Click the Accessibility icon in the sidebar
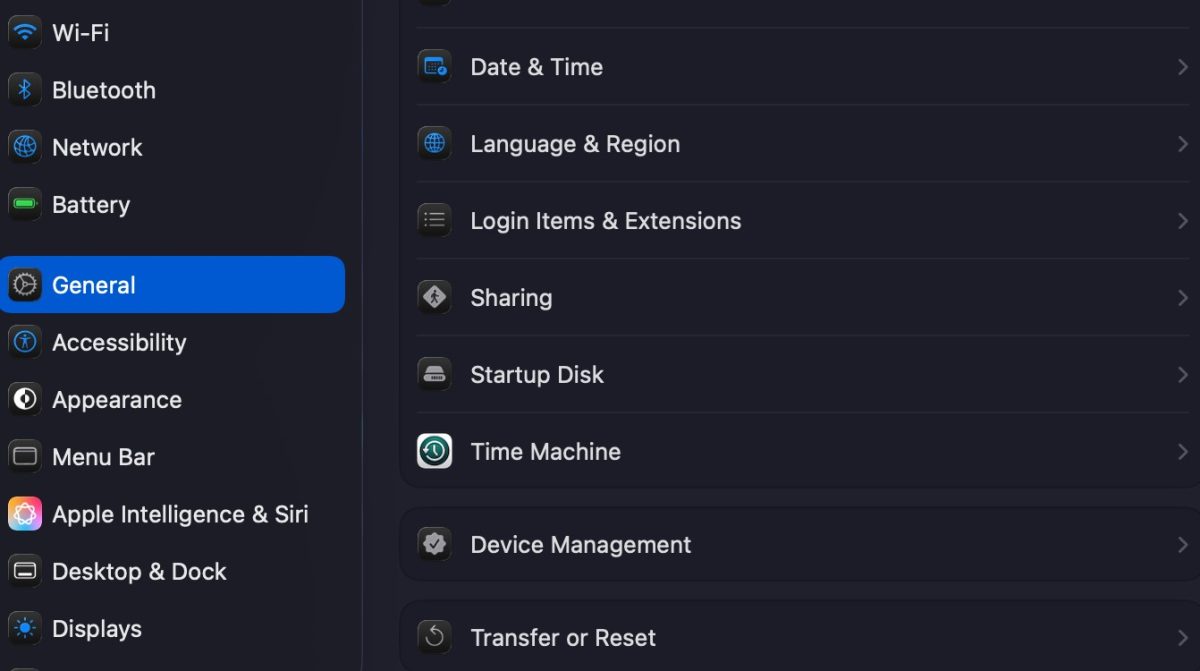Viewport: 1200px width, 671px height. pyautogui.click(x=24, y=342)
